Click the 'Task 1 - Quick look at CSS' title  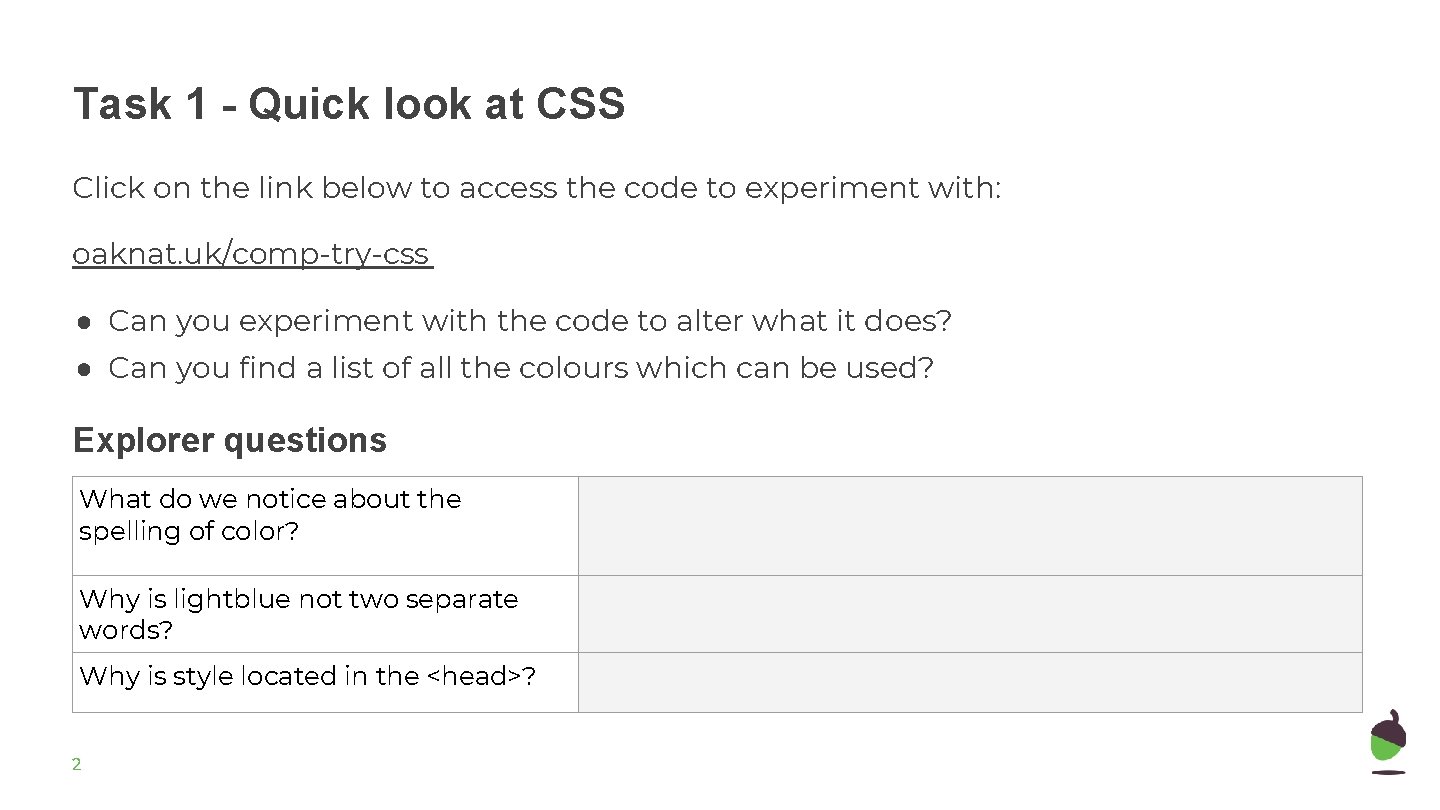348,104
